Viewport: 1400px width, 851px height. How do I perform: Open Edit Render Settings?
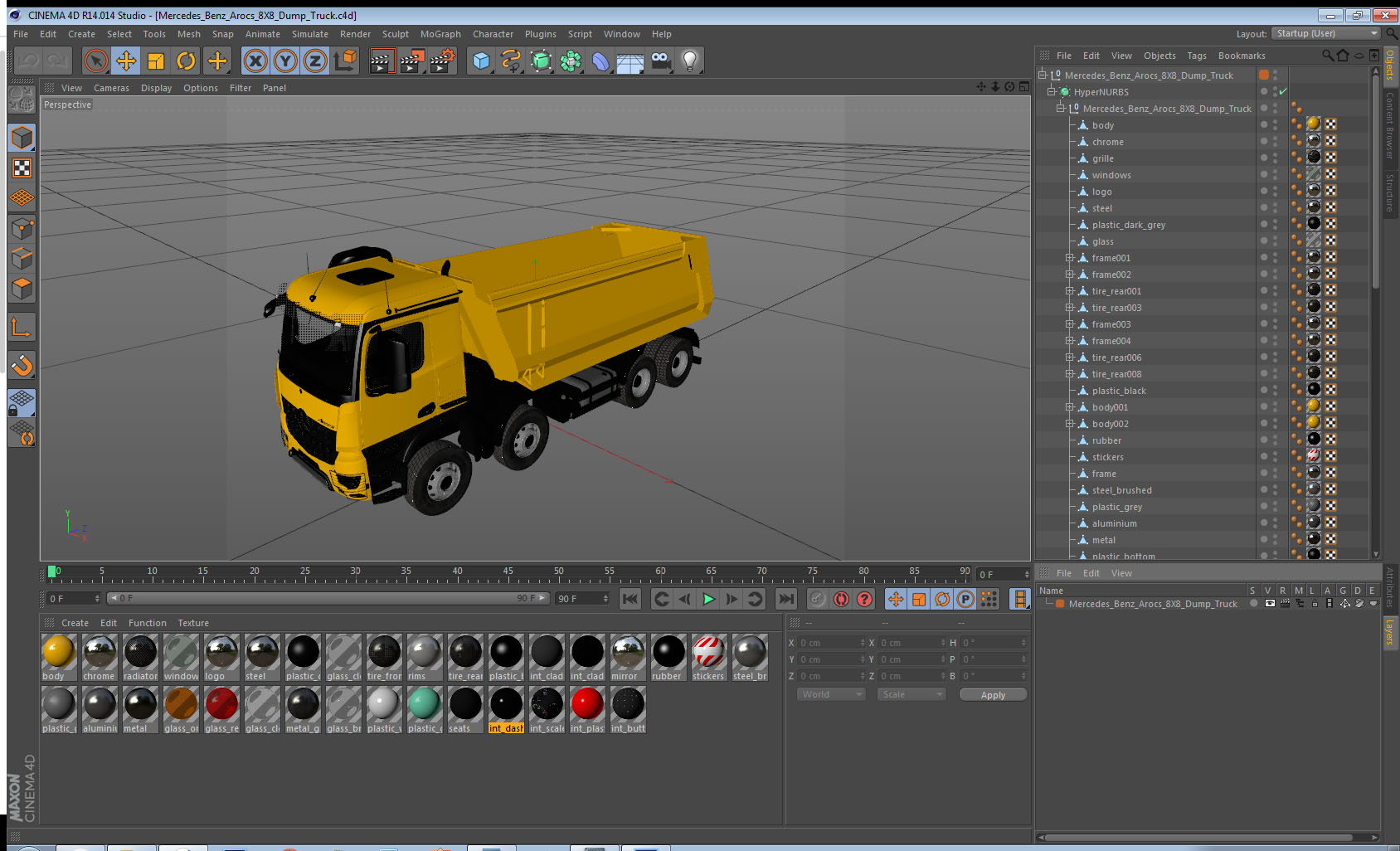point(443,61)
